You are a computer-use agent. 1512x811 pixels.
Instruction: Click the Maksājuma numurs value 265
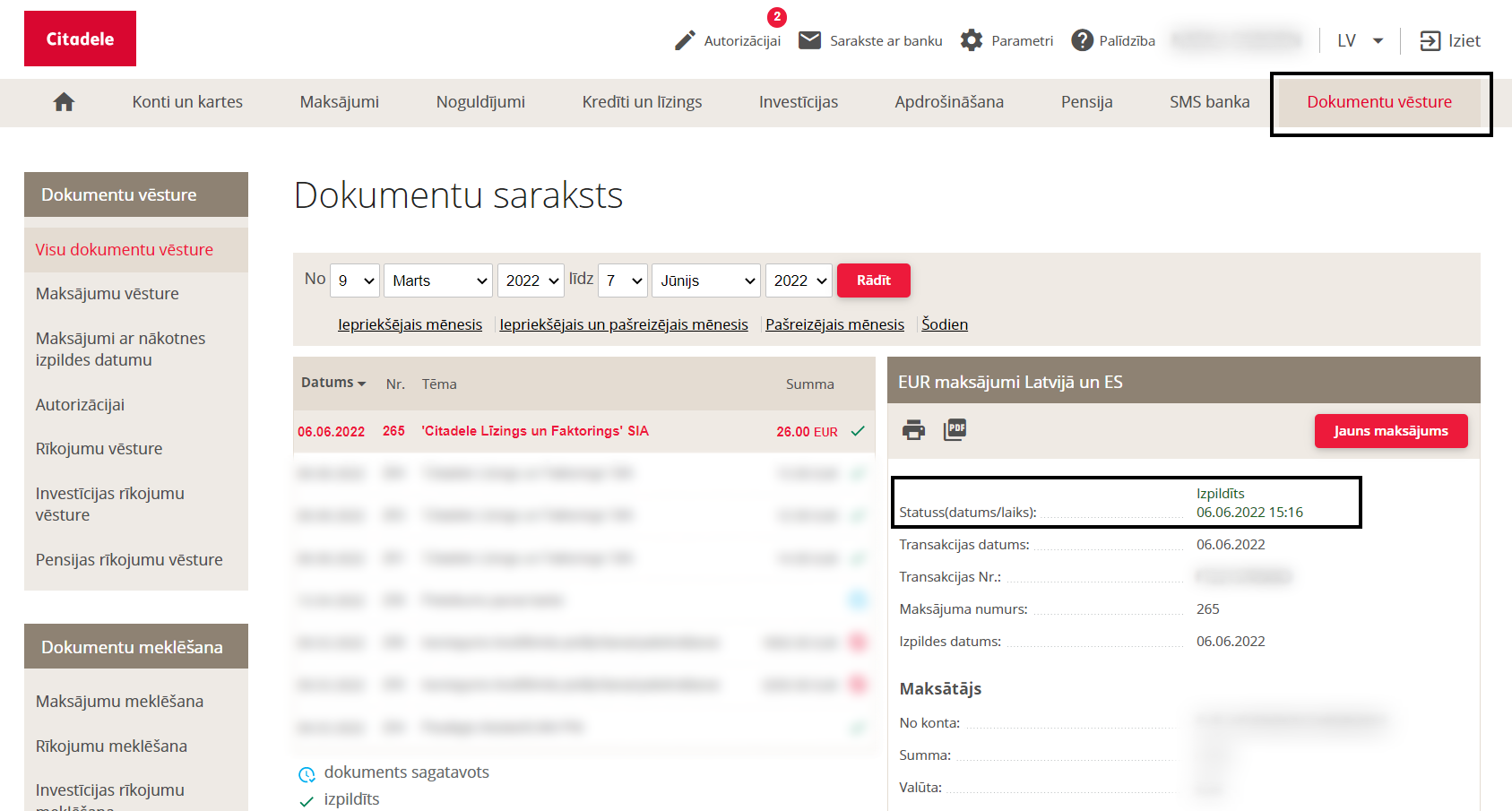point(1208,609)
